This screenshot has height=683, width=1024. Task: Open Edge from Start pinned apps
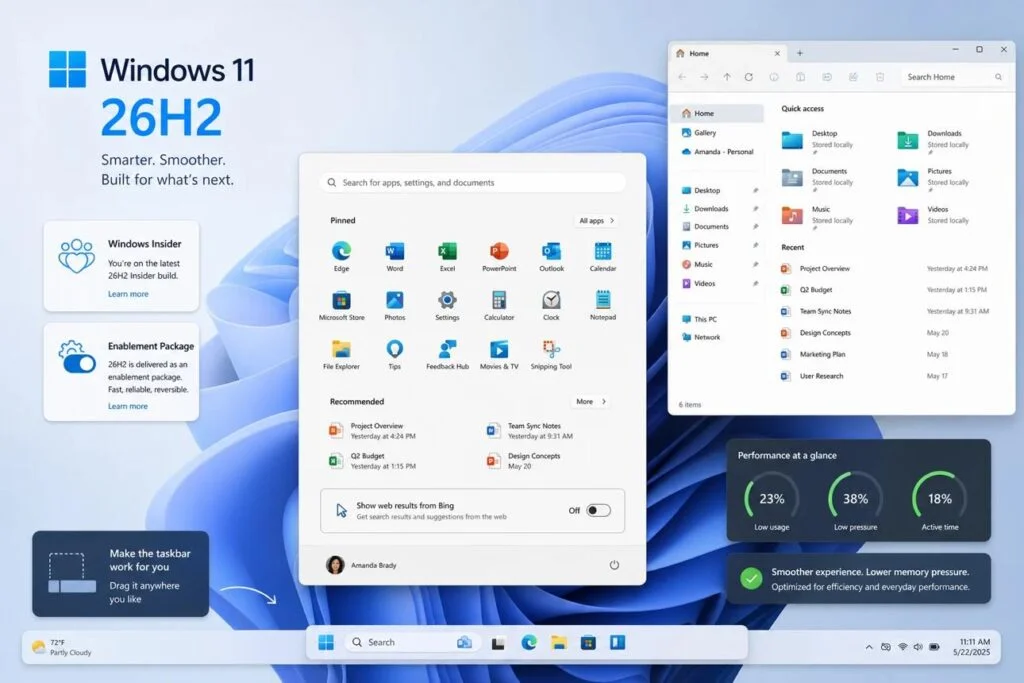pos(341,256)
